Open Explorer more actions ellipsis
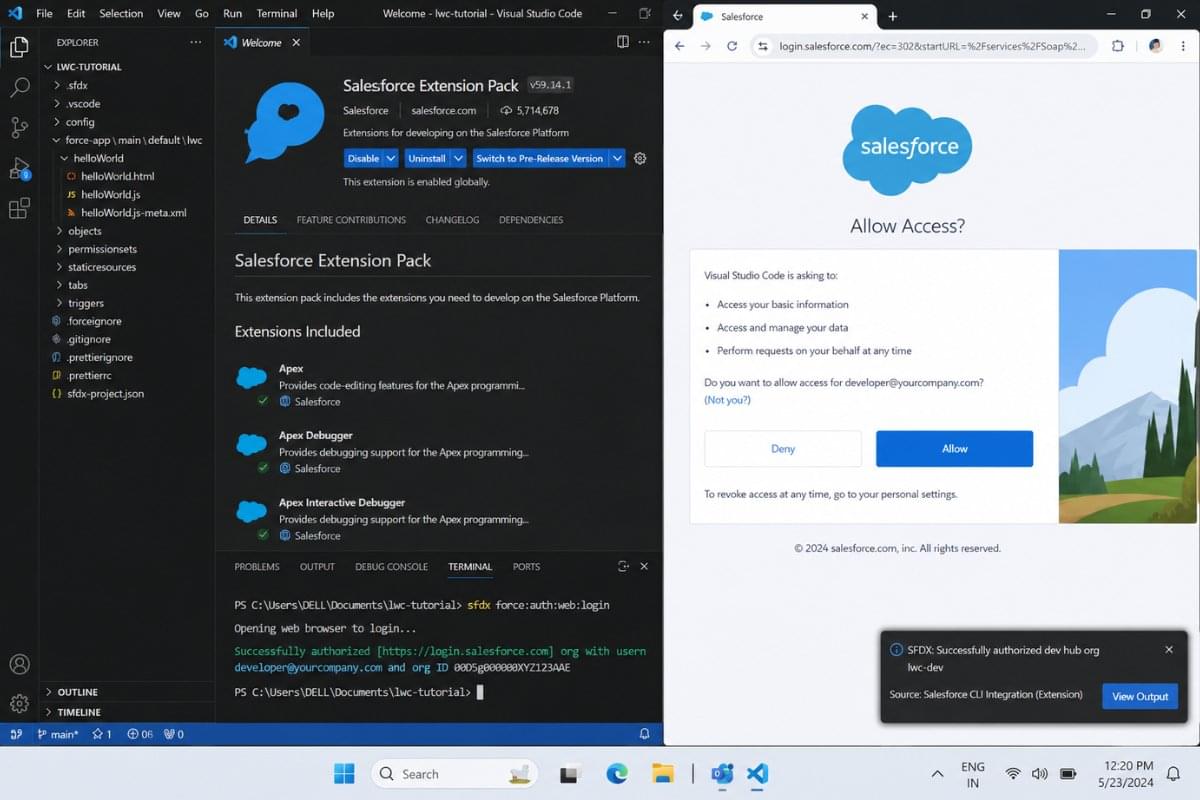Screen dimensions: 1200x800 click(x=195, y=43)
